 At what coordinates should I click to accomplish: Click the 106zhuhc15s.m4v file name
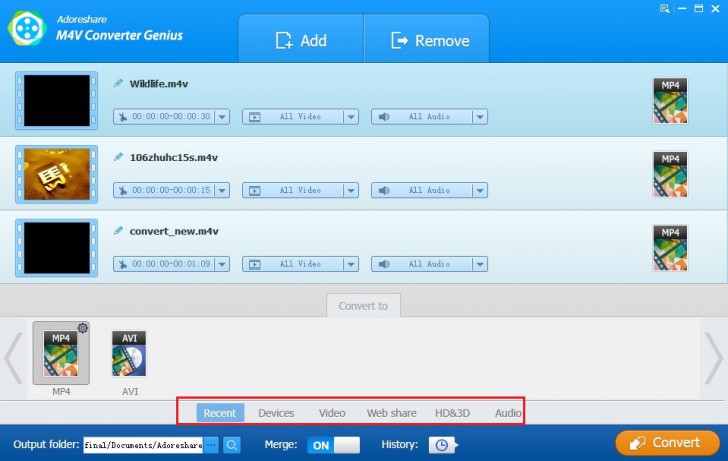pyautogui.click(x=174, y=157)
